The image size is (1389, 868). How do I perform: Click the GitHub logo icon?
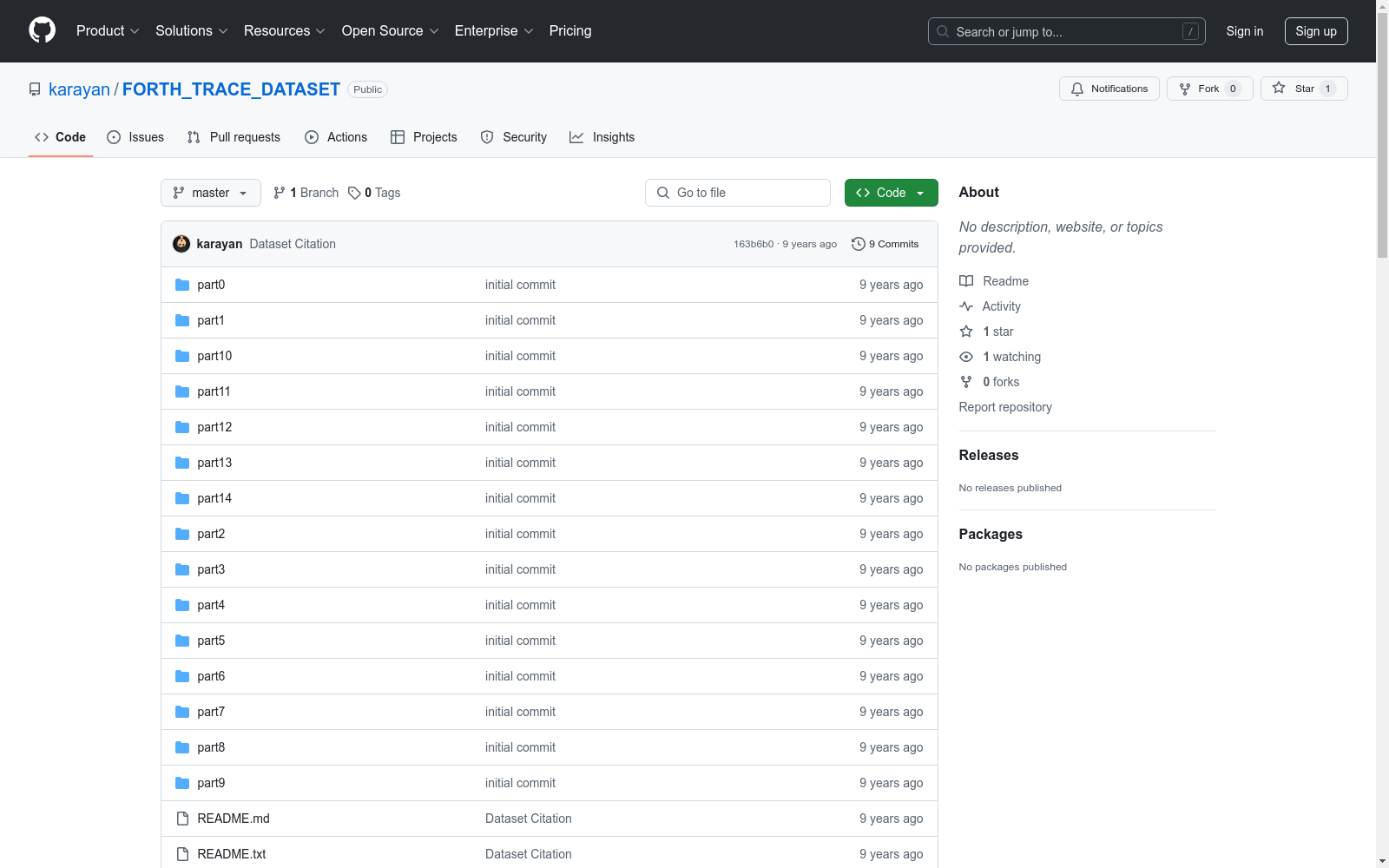(42, 30)
